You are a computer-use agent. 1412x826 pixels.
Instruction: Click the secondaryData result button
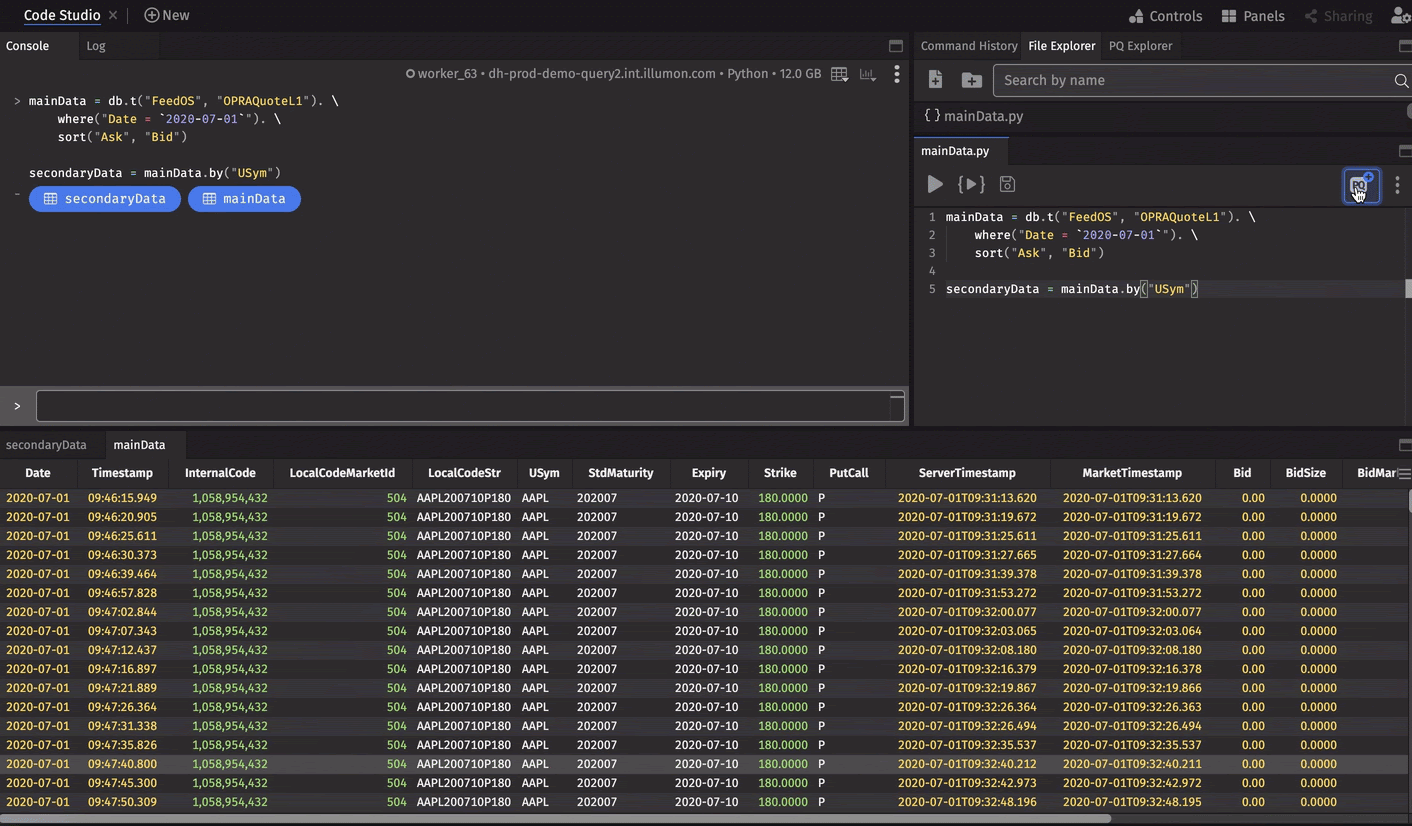pos(105,199)
